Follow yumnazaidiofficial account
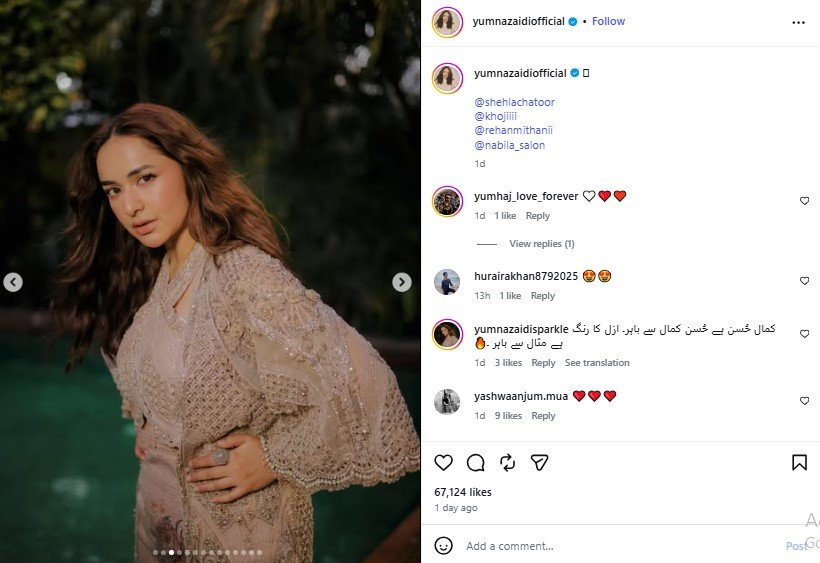Viewport: 820px width, 563px height. [608, 21]
